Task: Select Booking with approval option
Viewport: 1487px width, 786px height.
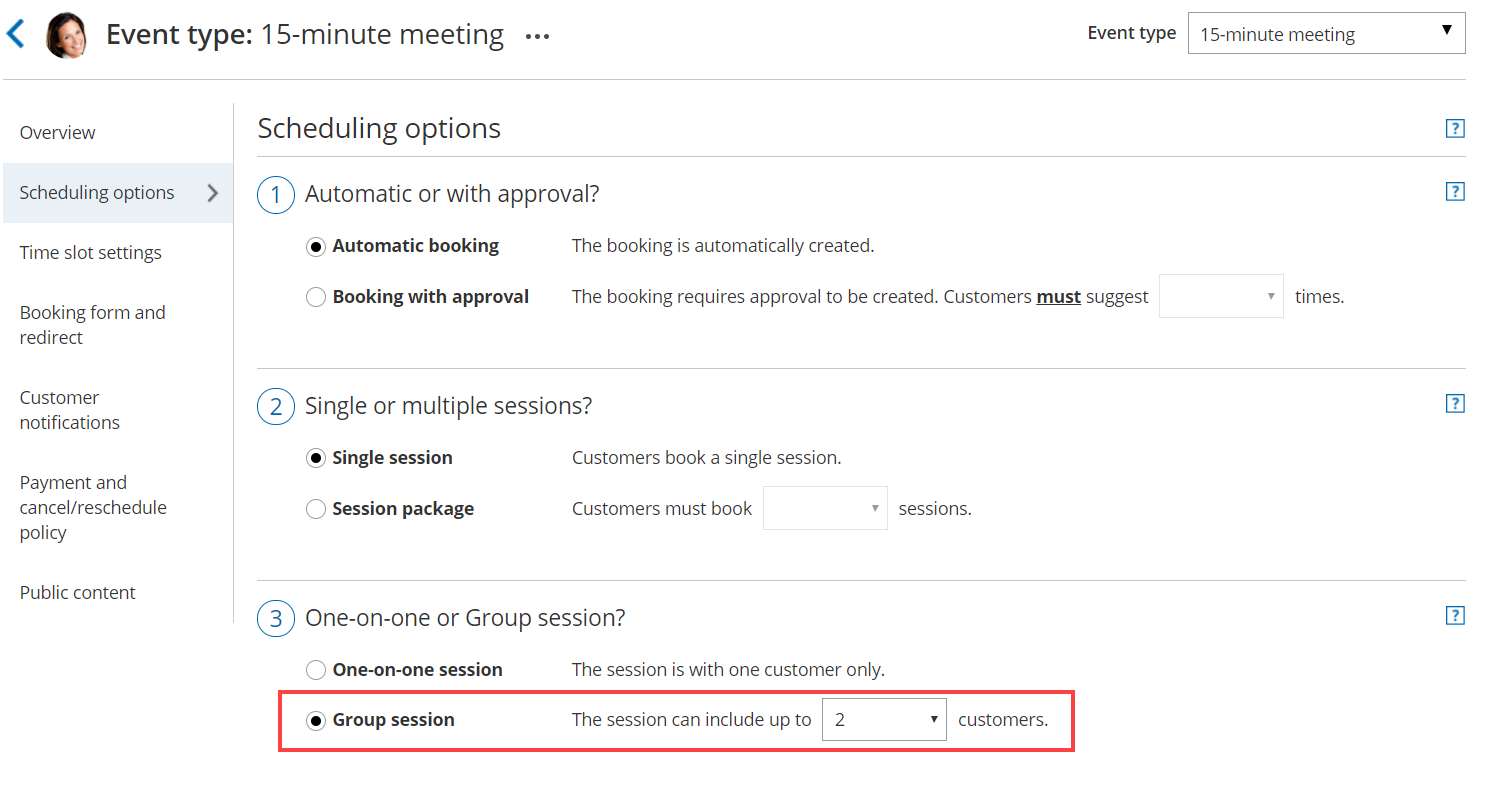Action: (316, 297)
